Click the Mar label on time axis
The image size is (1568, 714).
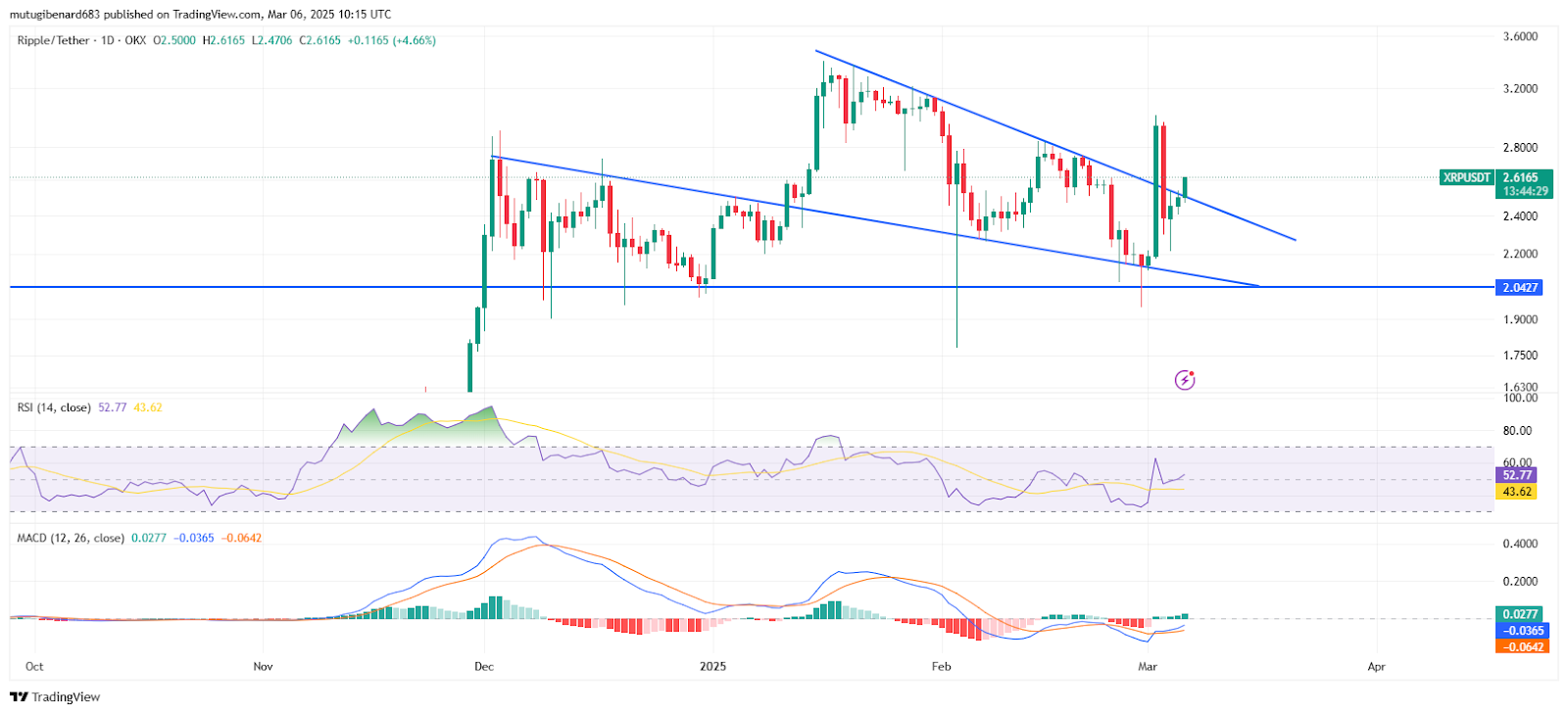1148,666
